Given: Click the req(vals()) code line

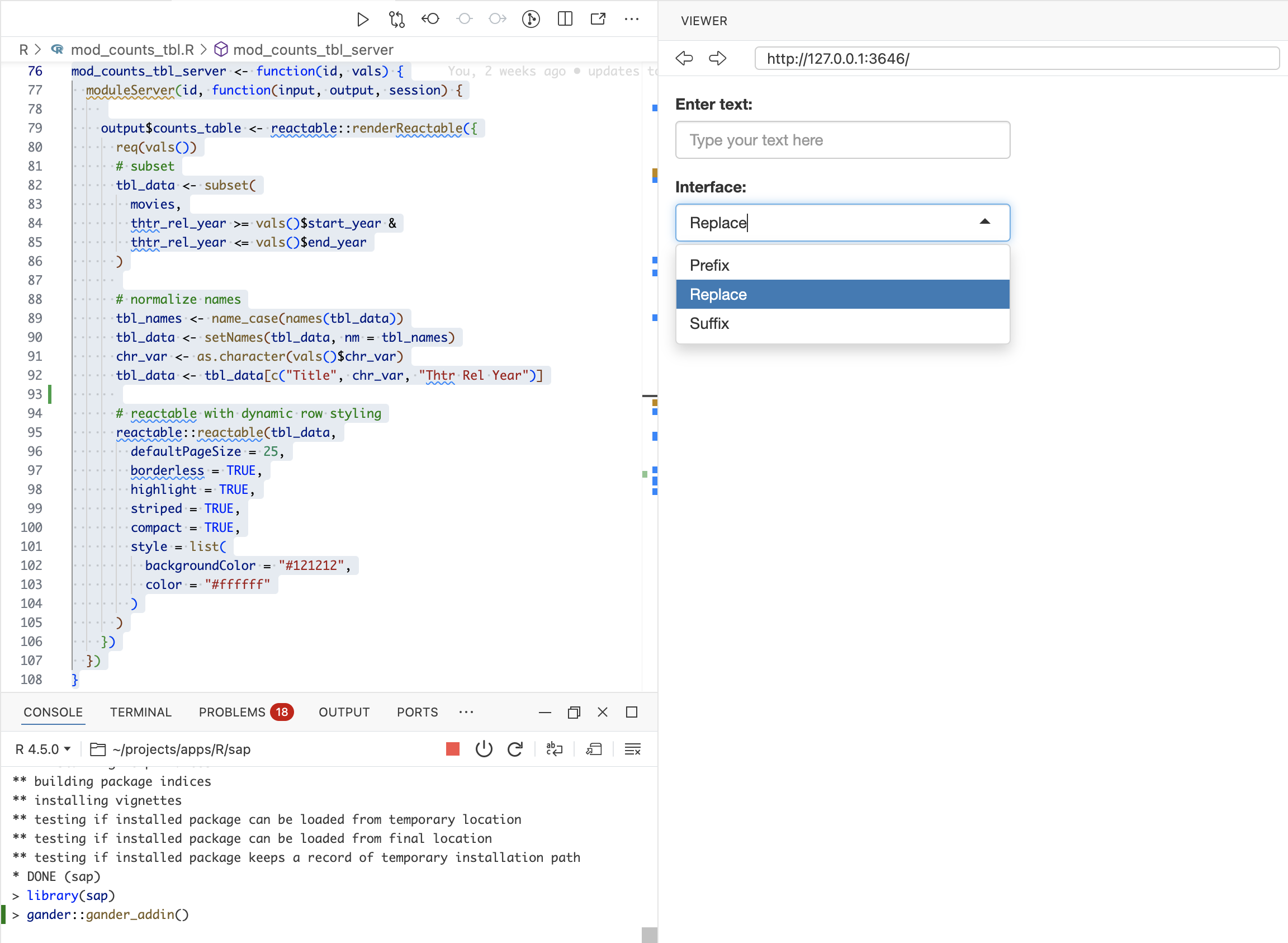Looking at the screenshot, I should (x=157, y=147).
